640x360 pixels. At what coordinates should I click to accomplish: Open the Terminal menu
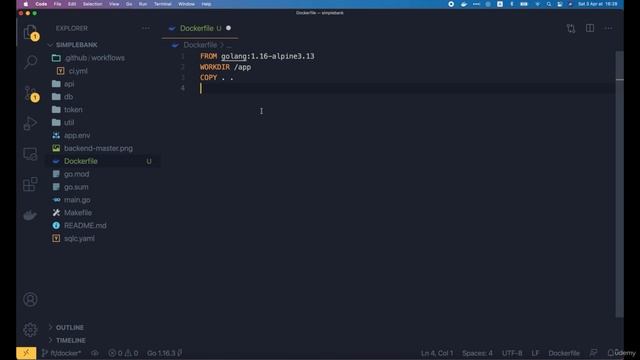(162, 4)
